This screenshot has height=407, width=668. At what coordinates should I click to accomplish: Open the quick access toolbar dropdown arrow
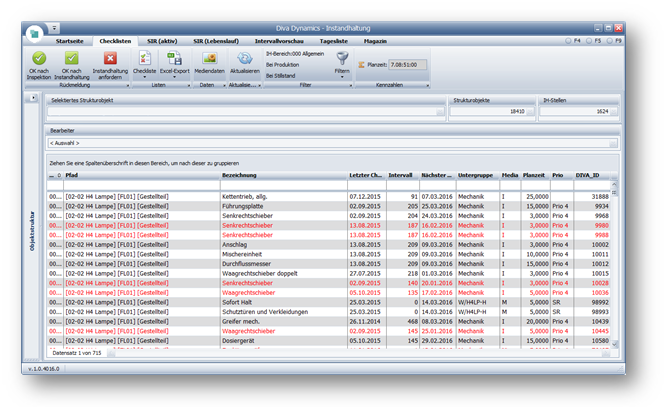(54, 27)
